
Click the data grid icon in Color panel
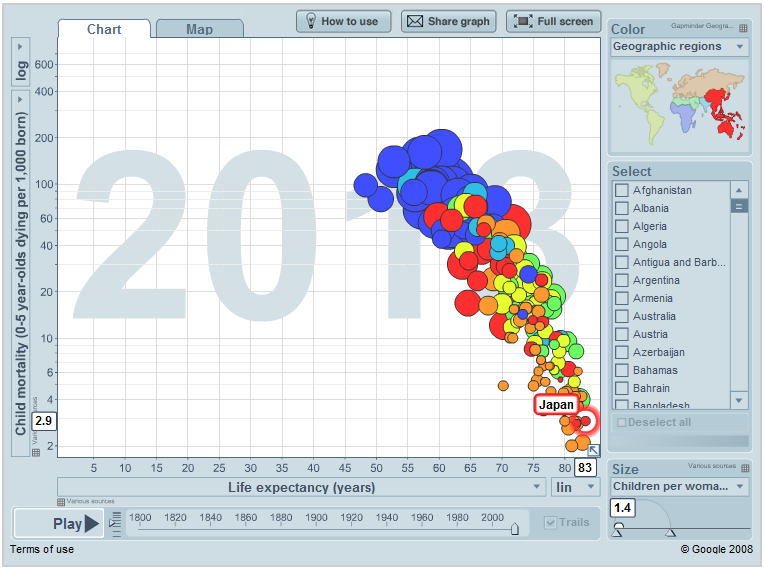tap(743, 29)
